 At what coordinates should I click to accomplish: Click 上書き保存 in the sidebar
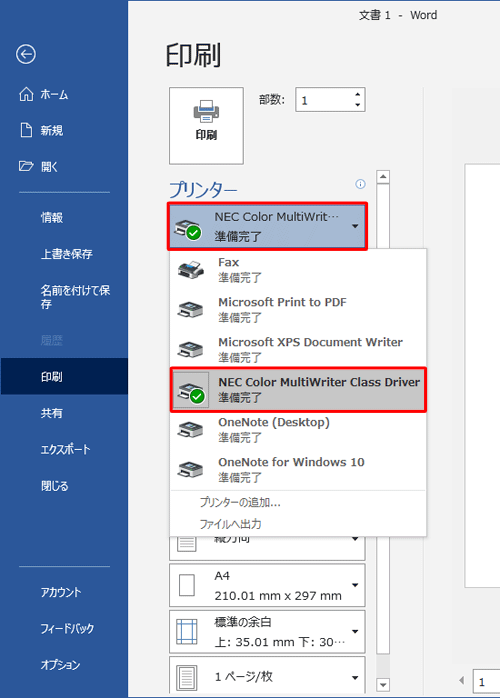coord(66,254)
